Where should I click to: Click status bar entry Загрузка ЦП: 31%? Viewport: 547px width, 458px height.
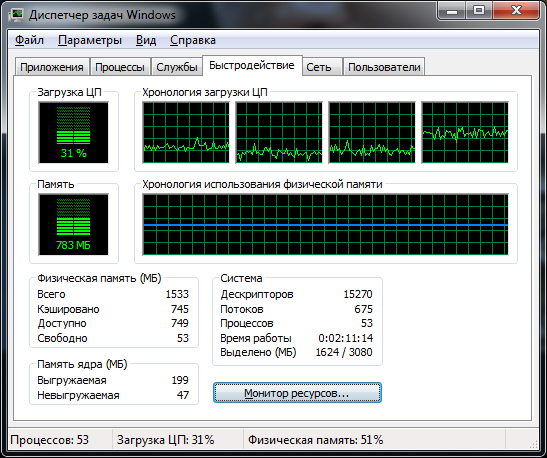(x=165, y=440)
